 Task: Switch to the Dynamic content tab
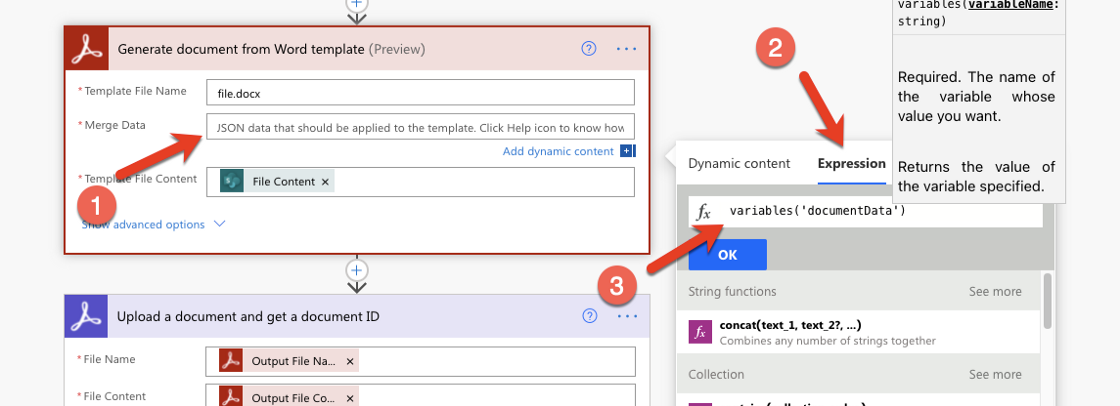point(739,163)
